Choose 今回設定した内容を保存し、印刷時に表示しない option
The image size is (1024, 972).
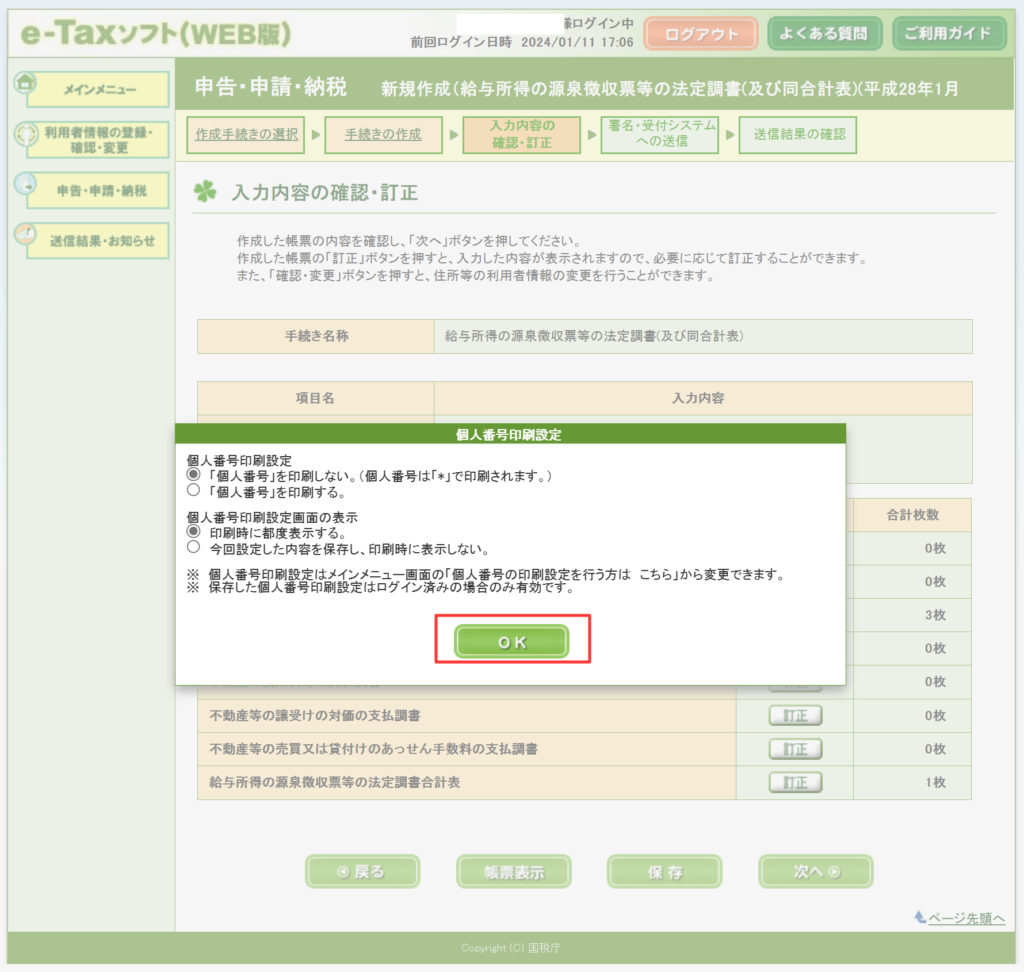[194, 549]
